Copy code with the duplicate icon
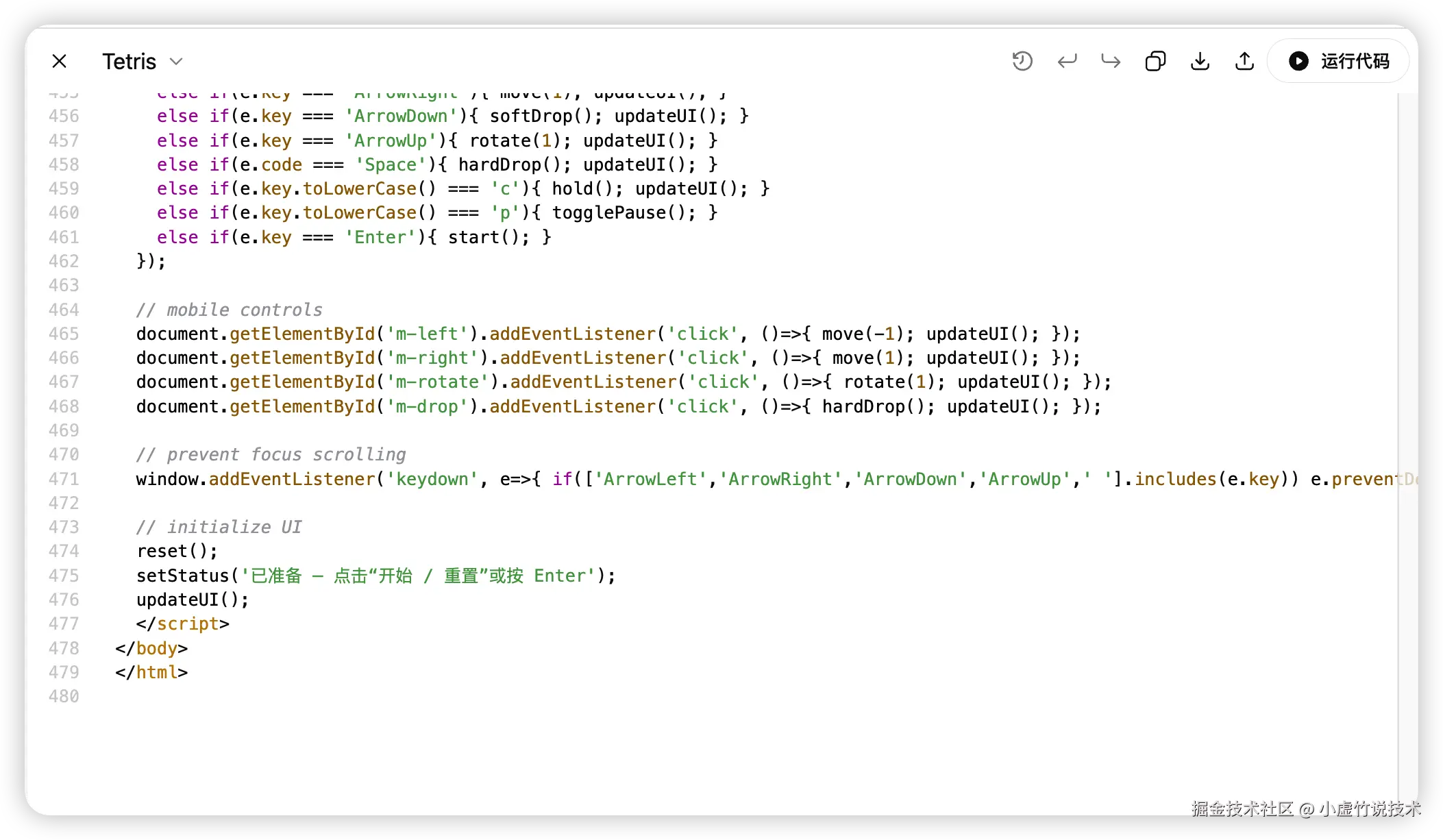The height and width of the screenshot is (840, 1443). [1155, 62]
